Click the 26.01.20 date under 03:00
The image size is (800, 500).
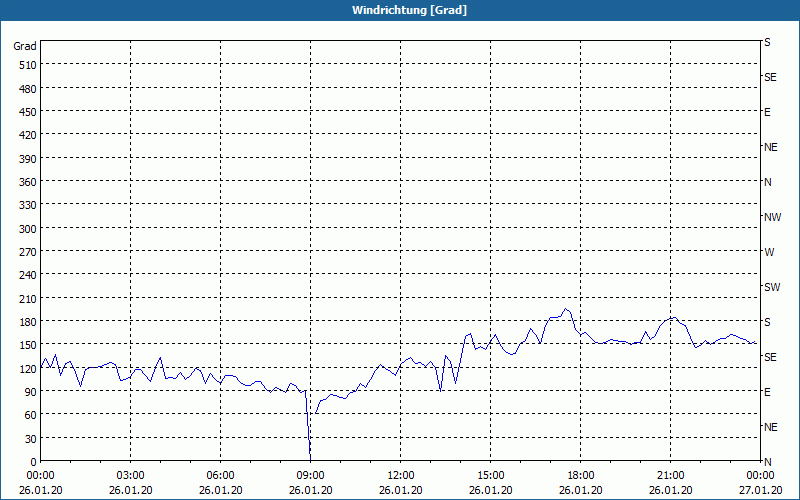pos(131,490)
